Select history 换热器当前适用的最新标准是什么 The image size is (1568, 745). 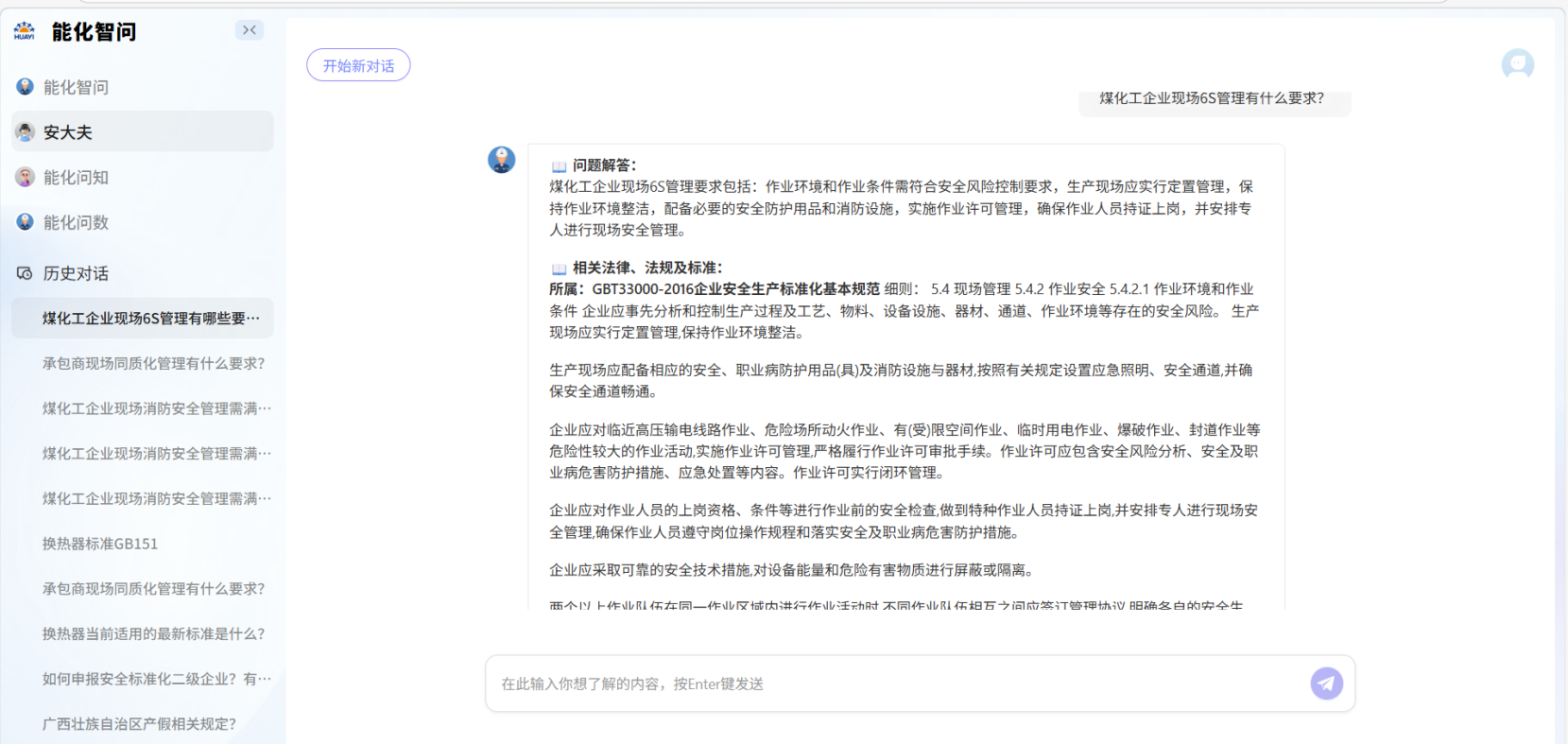tap(153, 633)
